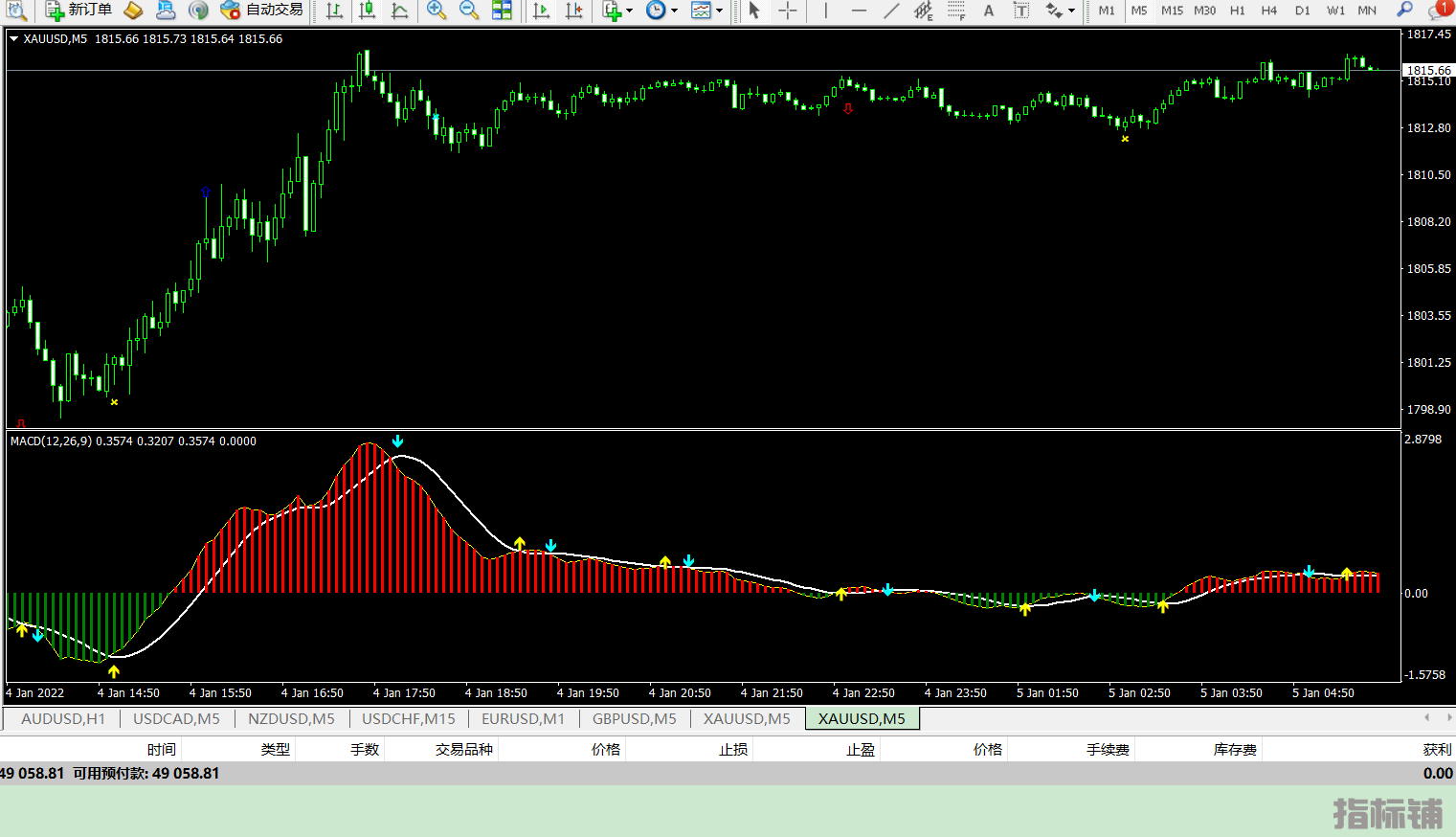Toggle chart shift icon
1456x837 pixels.
573,11
